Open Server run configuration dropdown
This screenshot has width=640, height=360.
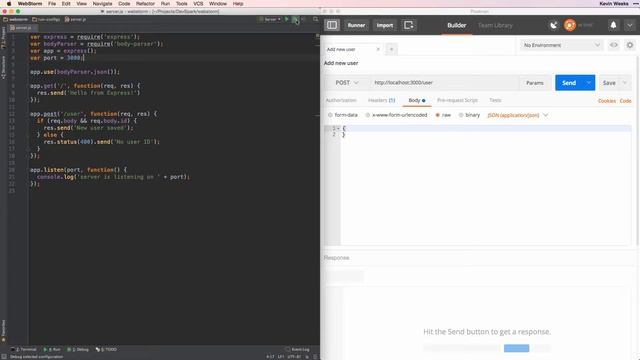click(x=270, y=19)
